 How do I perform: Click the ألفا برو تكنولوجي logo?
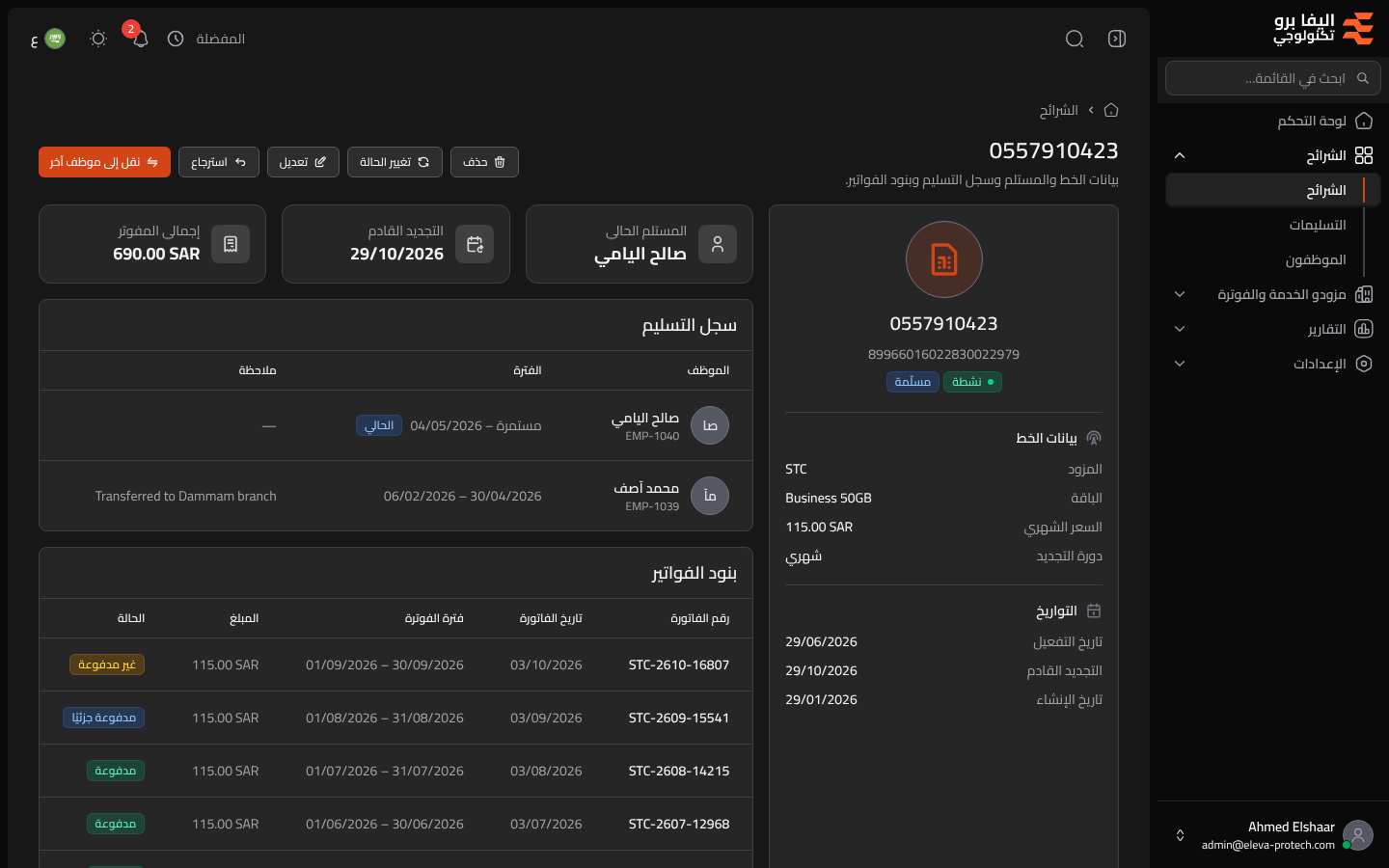pos(1323,28)
